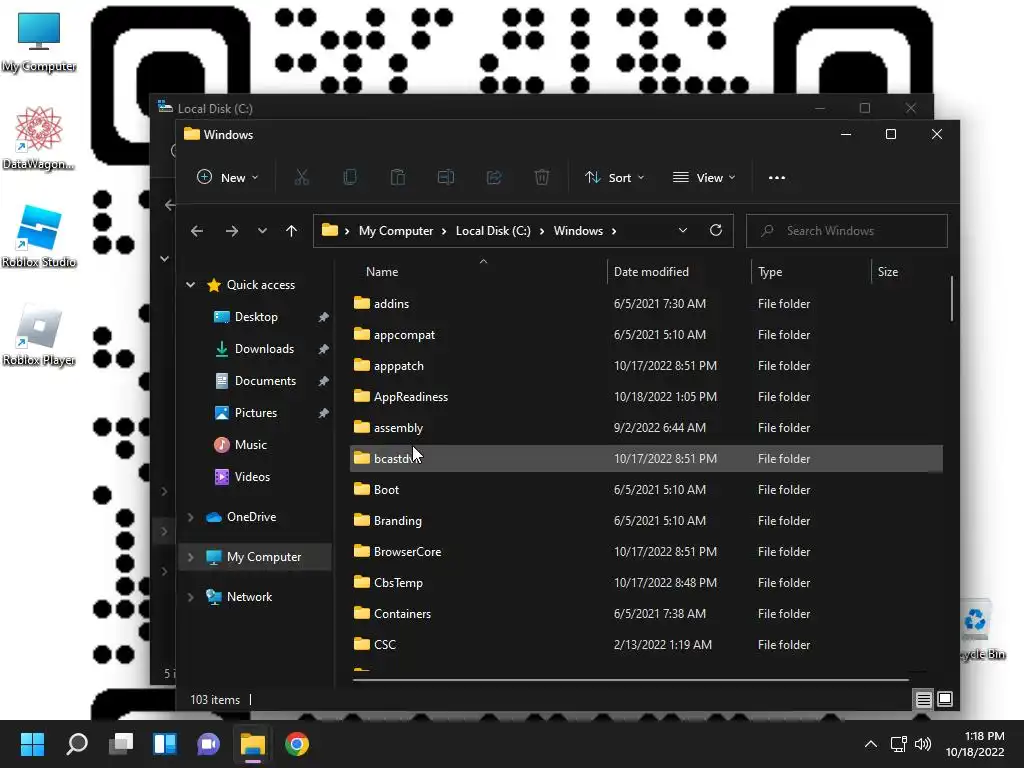Click File Explorer taskbar icon
The width and height of the screenshot is (1024, 768).
coord(253,744)
